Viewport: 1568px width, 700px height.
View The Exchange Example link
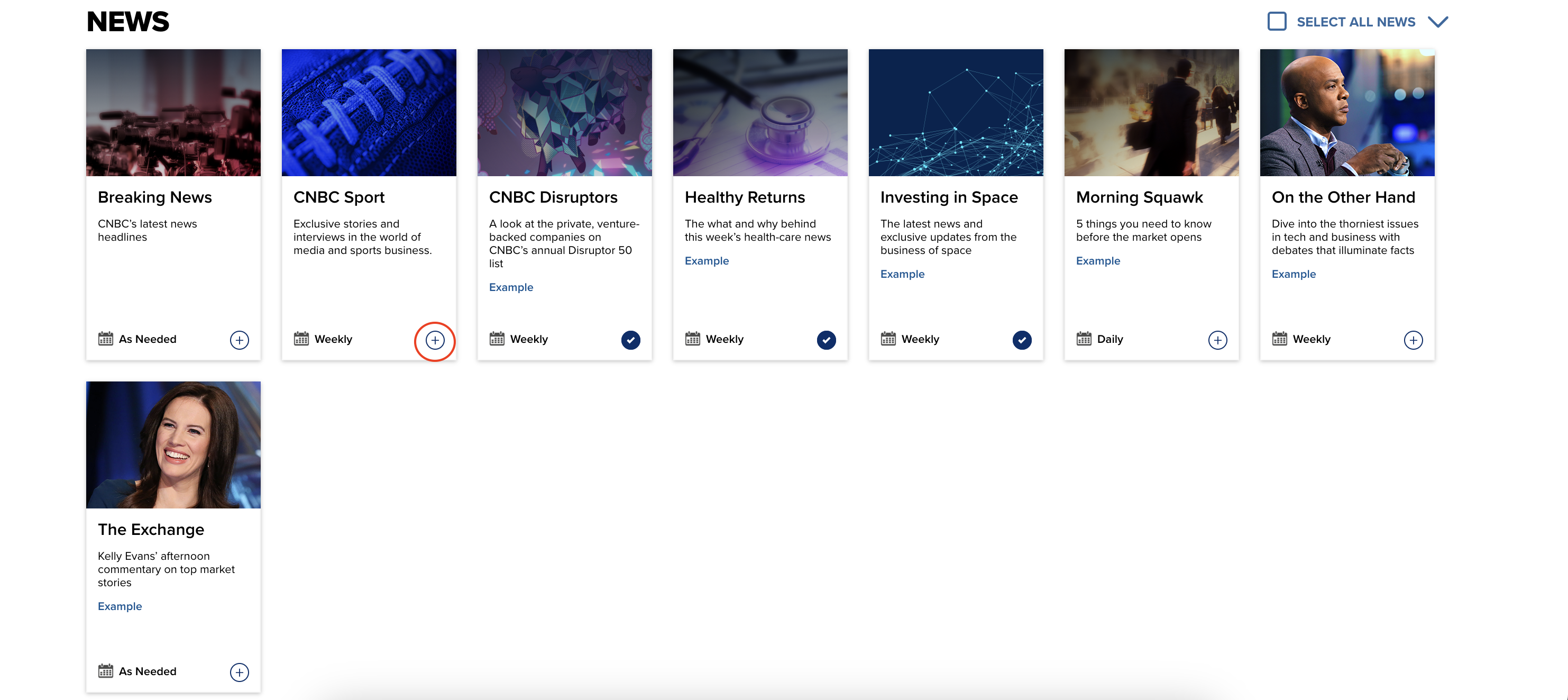point(120,606)
